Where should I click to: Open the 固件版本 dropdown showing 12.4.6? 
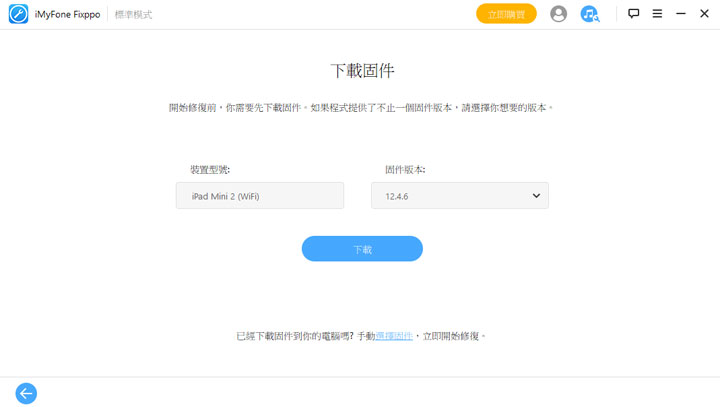click(459, 196)
